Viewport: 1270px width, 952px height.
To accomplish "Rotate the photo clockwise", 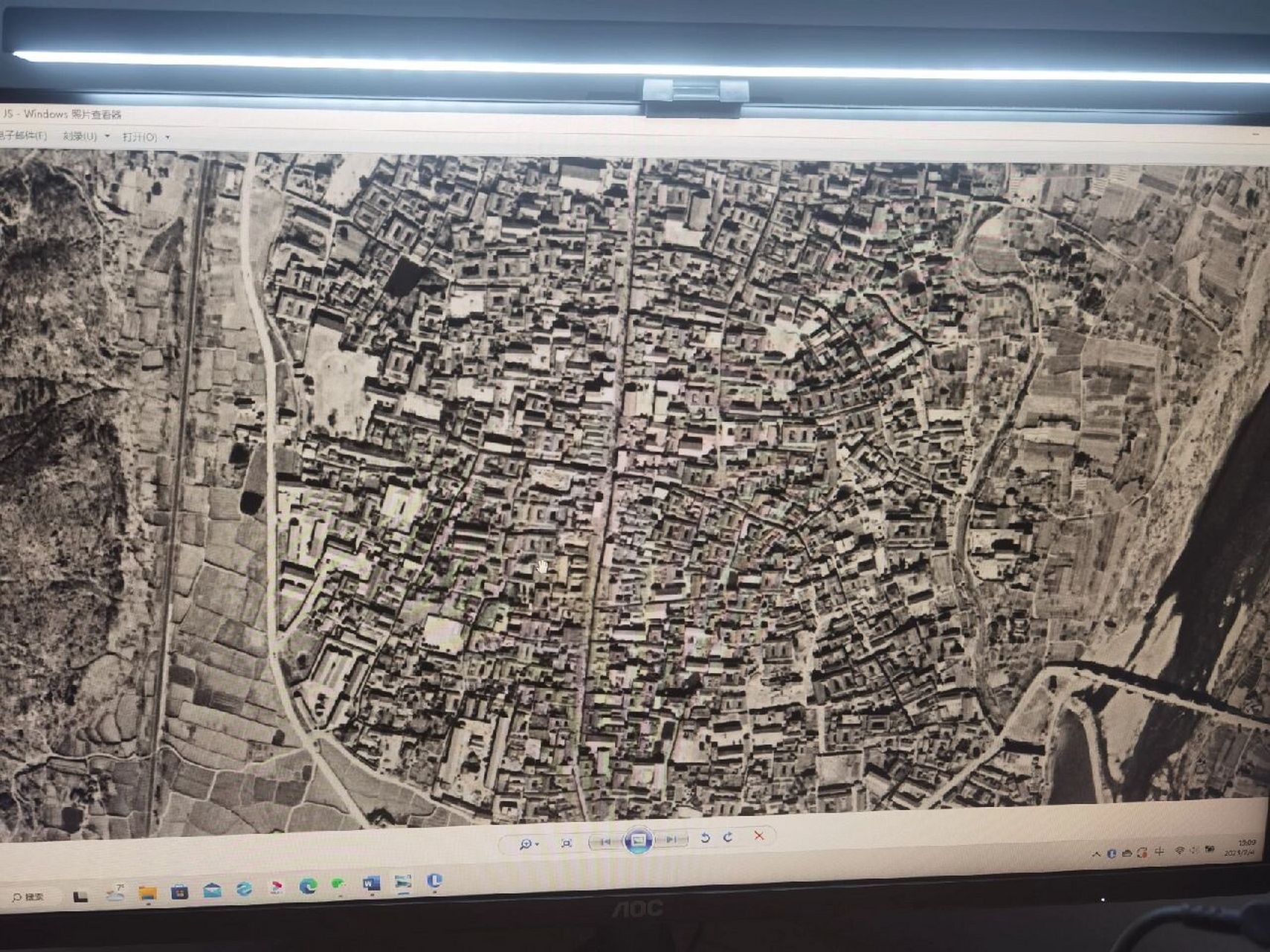I will point(729,837).
